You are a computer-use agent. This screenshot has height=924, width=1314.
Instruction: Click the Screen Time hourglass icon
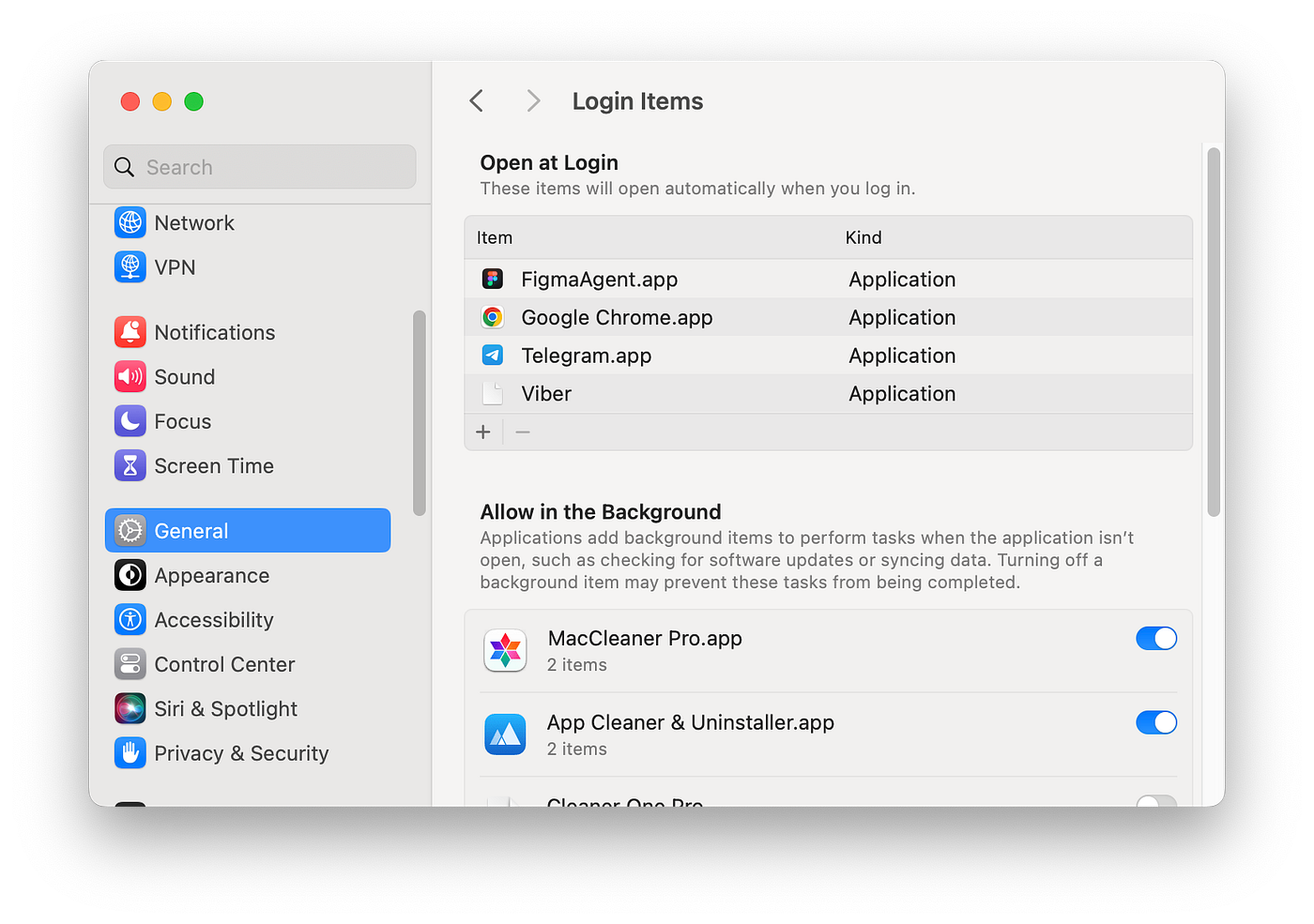(130, 465)
